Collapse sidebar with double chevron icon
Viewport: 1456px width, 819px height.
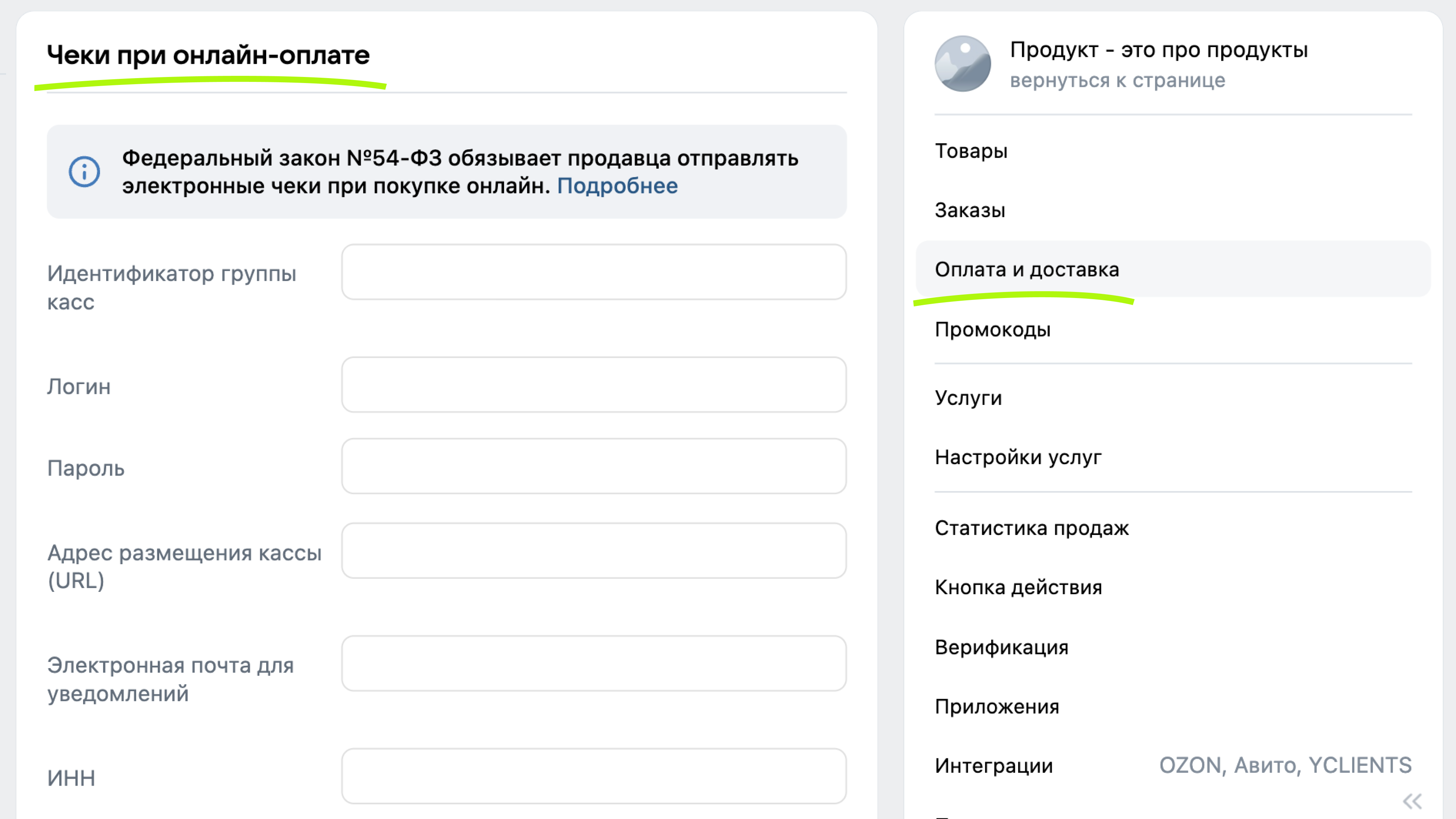point(1412,801)
